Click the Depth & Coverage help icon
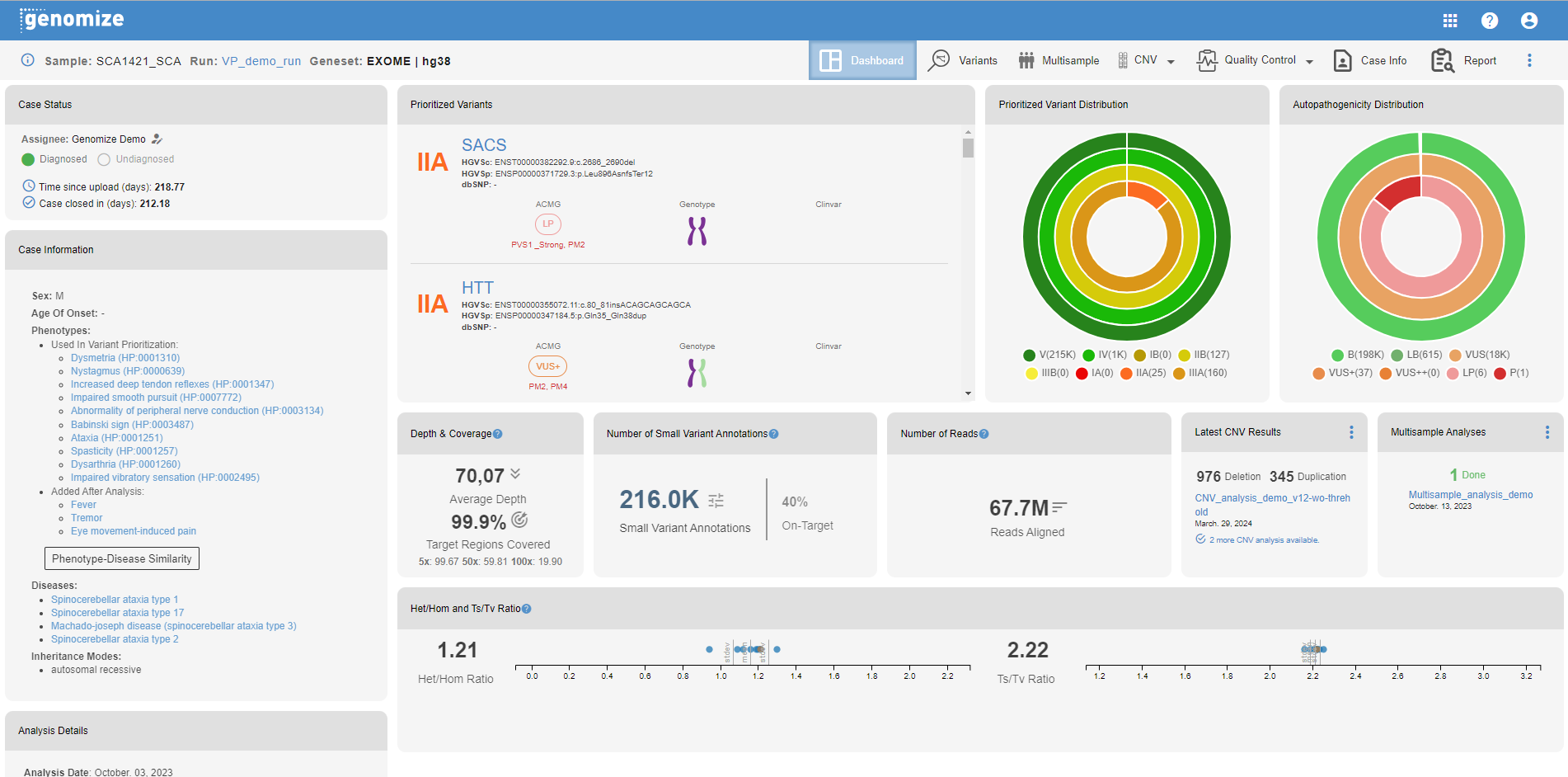The height and width of the screenshot is (777, 1568). [x=497, y=434]
